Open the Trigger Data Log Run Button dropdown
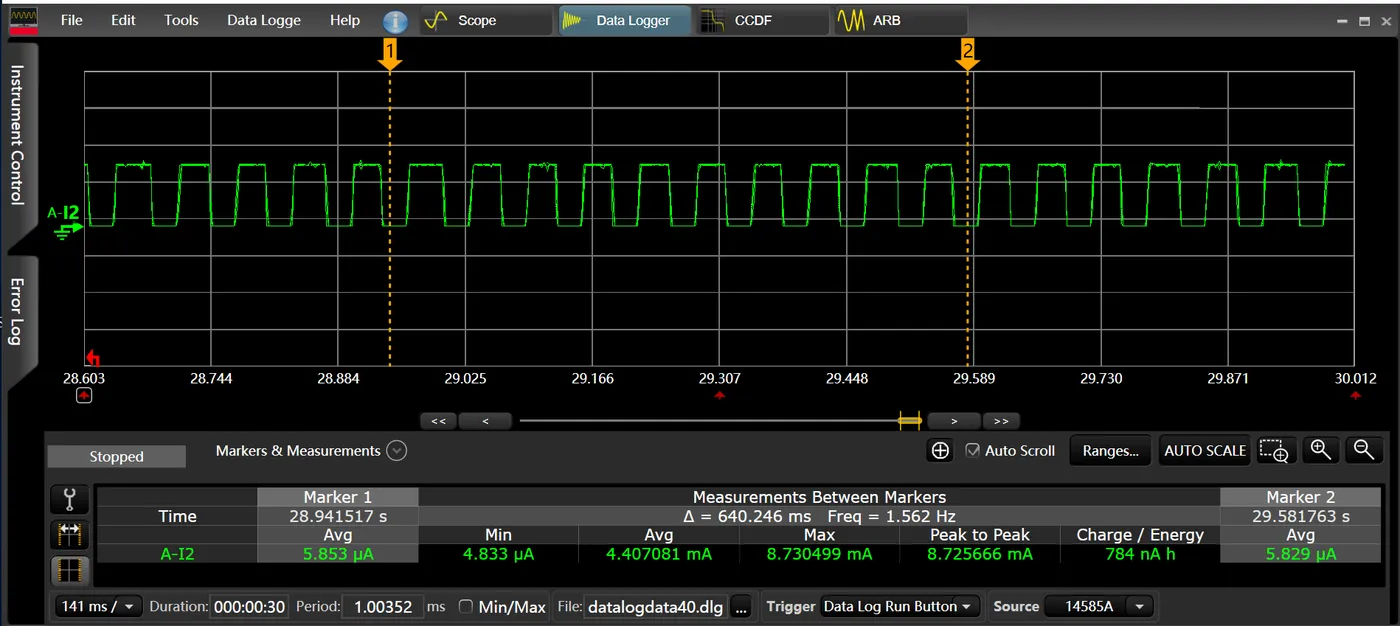1400x626 pixels. tap(899, 606)
